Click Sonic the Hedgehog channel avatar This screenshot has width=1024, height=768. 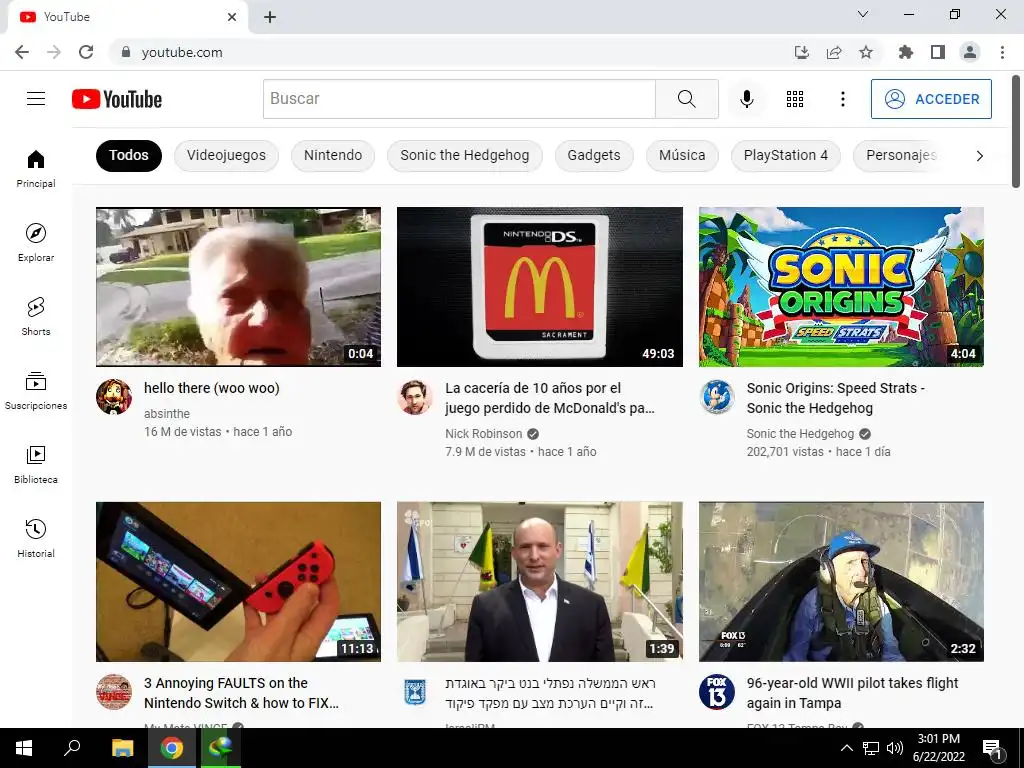click(717, 396)
